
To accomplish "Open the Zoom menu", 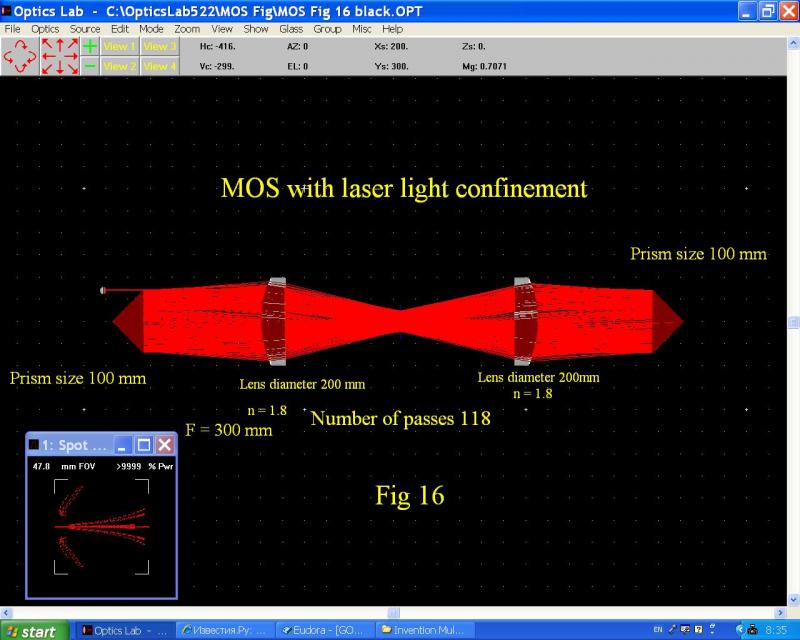I will pyautogui.click(x=187, y=29).
